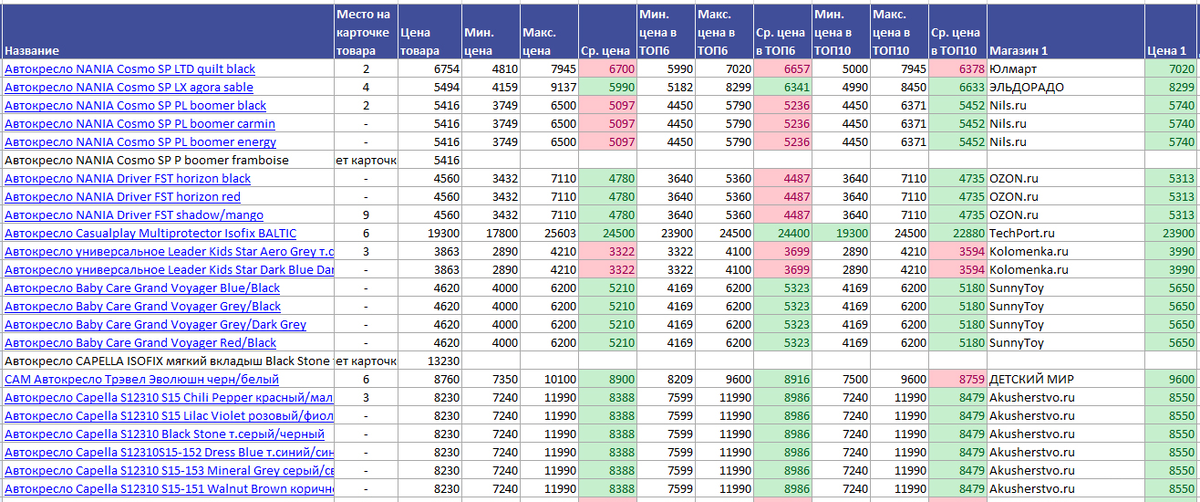Select the maximum price cell 9137
The image size is (1200, 502).
tap(549, 87)
